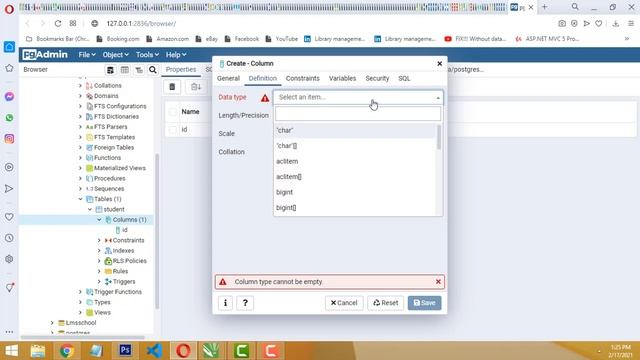Switch to the Variables tab in dialog
The image size is (640, 360).
(x=342, y=78)
